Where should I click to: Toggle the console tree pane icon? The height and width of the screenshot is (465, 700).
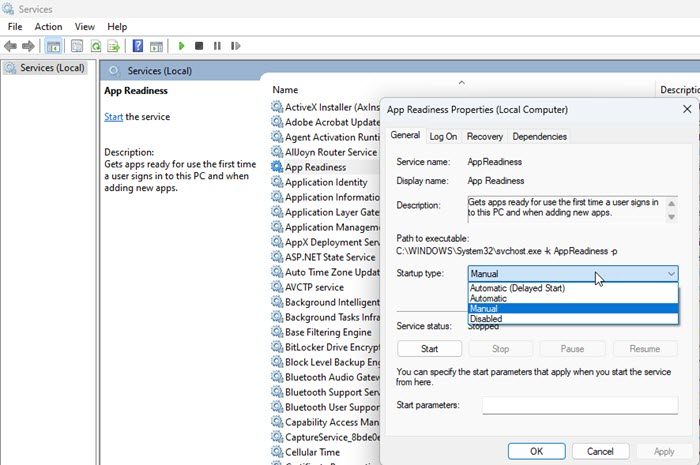click(54, 46)
